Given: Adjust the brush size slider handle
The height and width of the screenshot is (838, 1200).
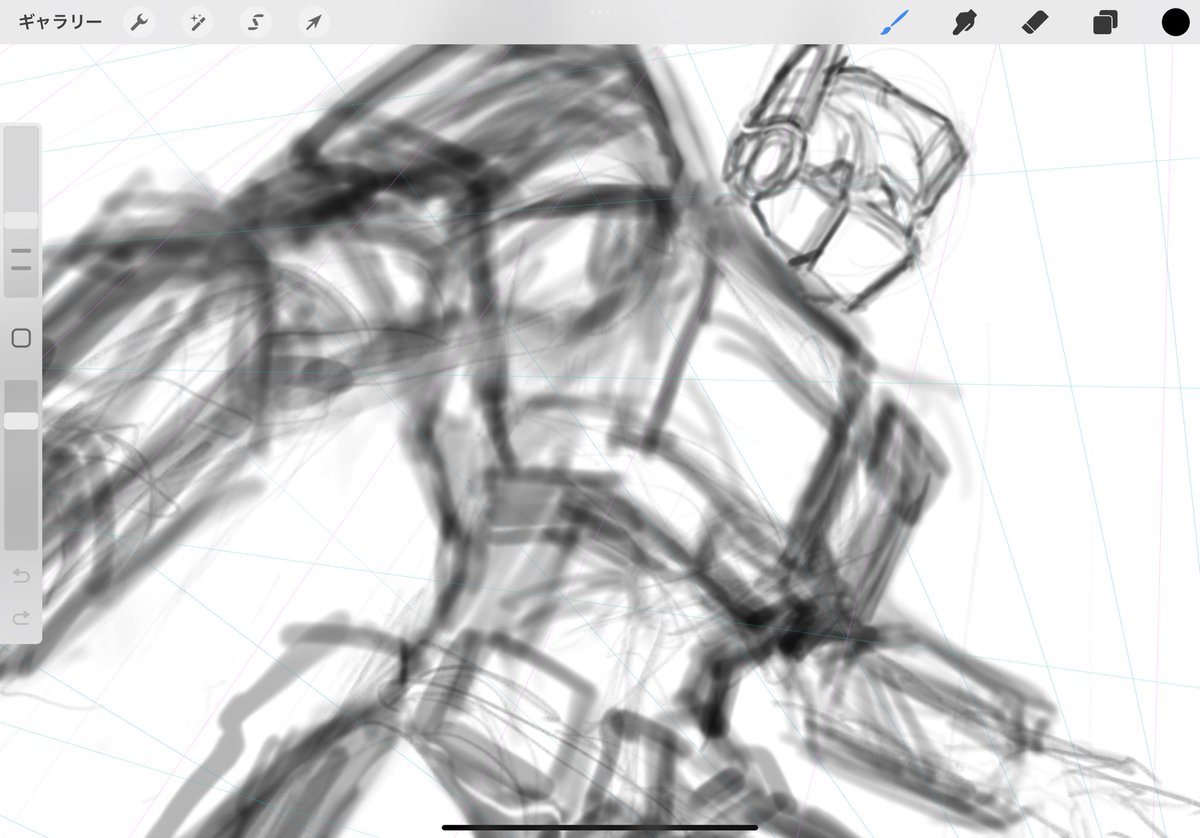Looking at the screenshot, I should (x=21, y=220).
